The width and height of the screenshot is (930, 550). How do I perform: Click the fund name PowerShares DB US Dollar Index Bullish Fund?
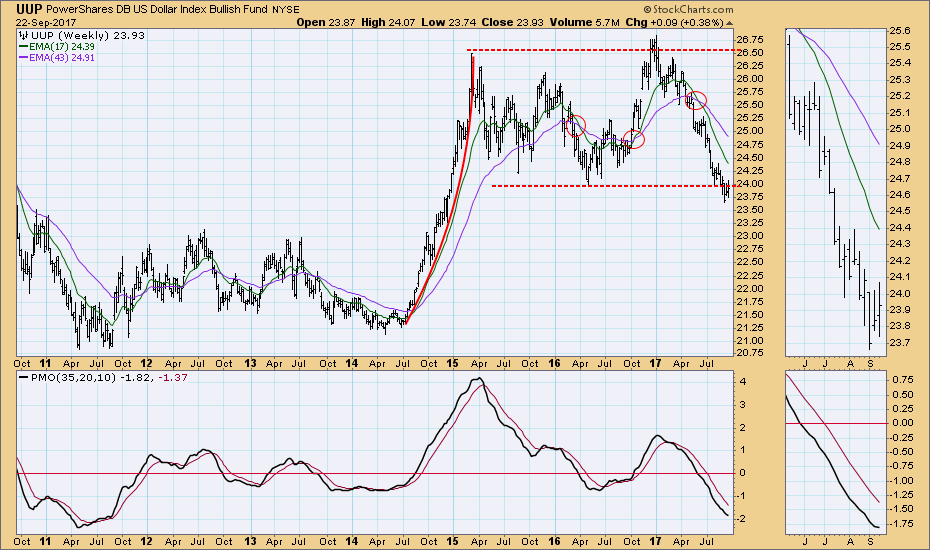[x=157, y=9]
